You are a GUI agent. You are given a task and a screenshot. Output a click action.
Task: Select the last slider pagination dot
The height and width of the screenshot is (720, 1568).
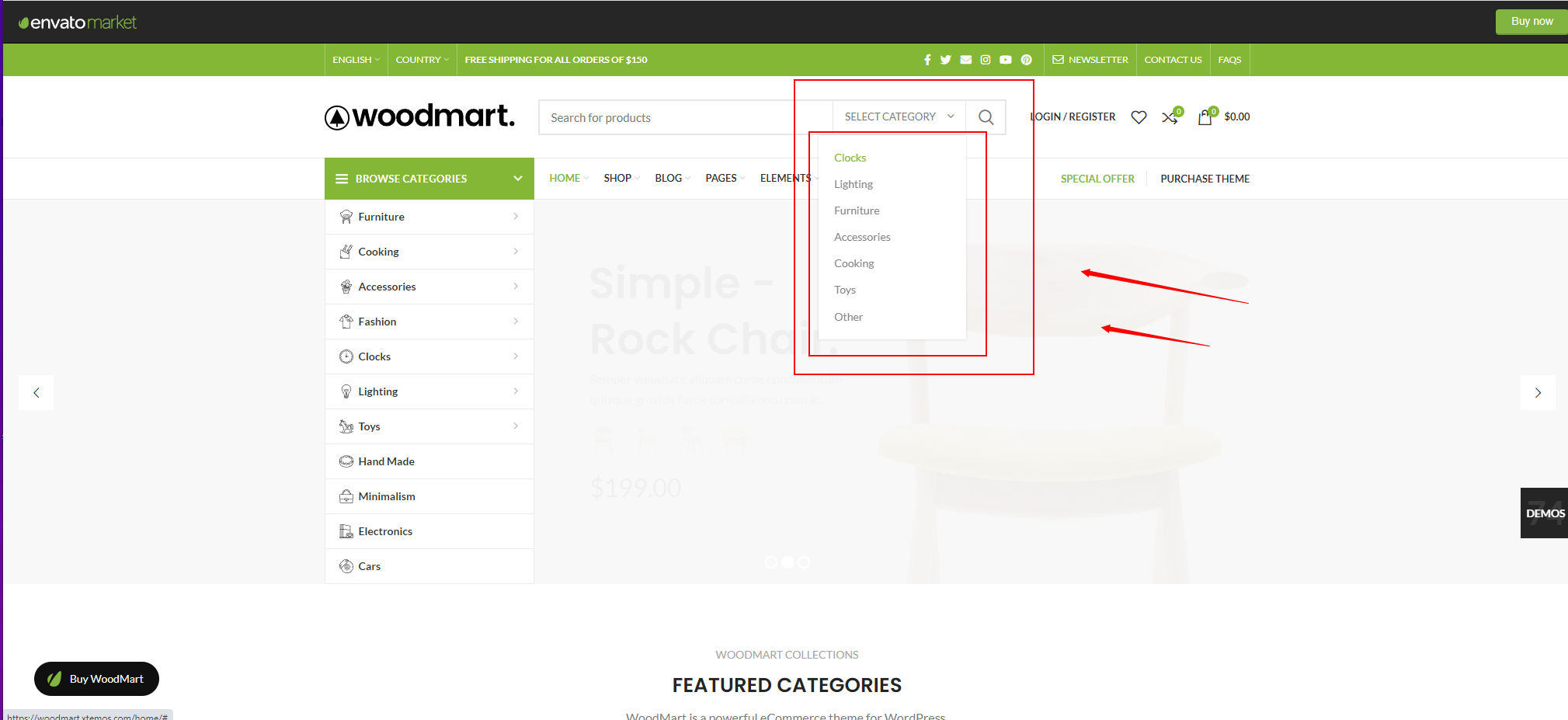click(804, 562)
